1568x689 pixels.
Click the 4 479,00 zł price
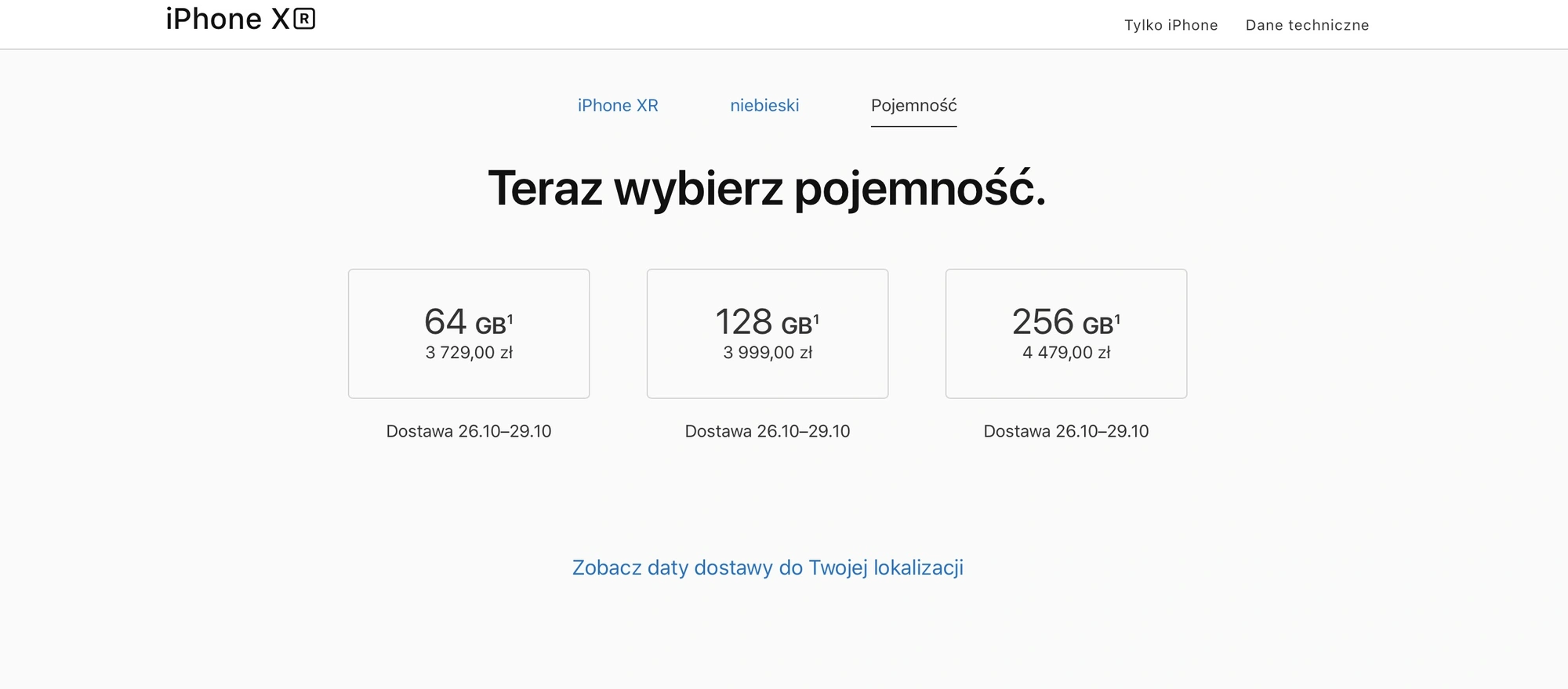pyautogui.click(x=1066, y=353)
